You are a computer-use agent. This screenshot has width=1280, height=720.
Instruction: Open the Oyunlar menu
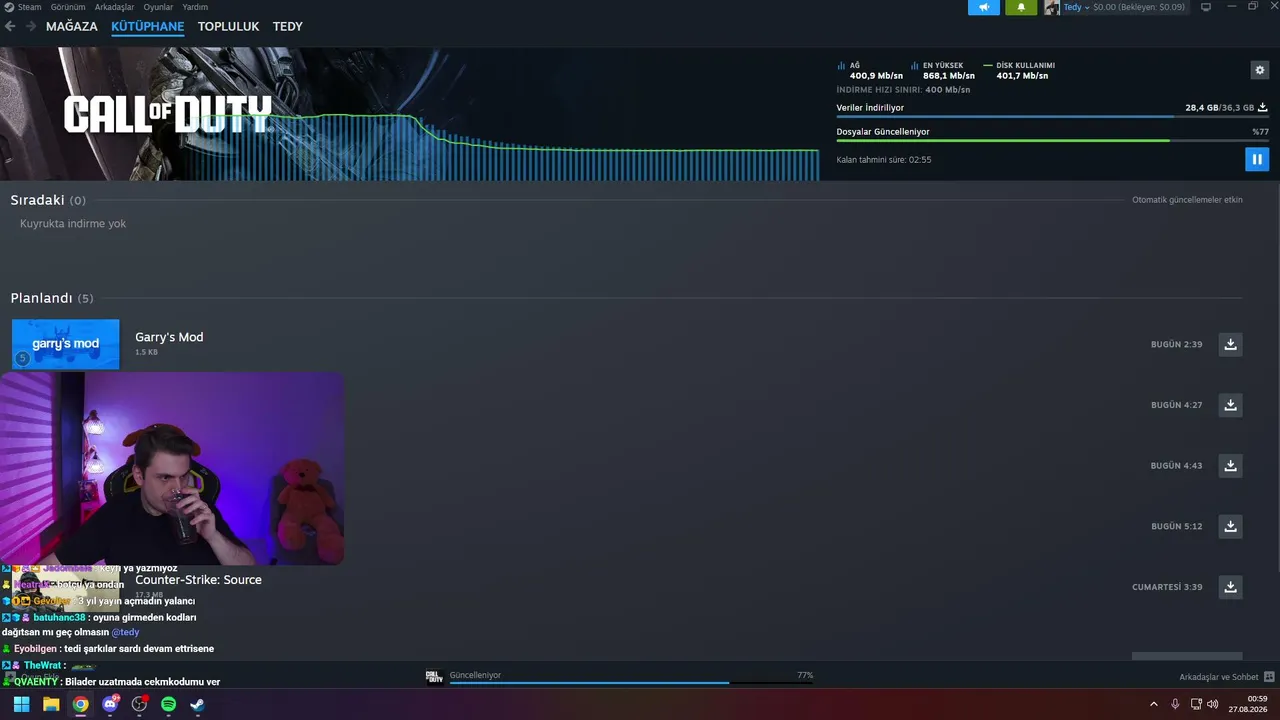click(x=158, y=7)
